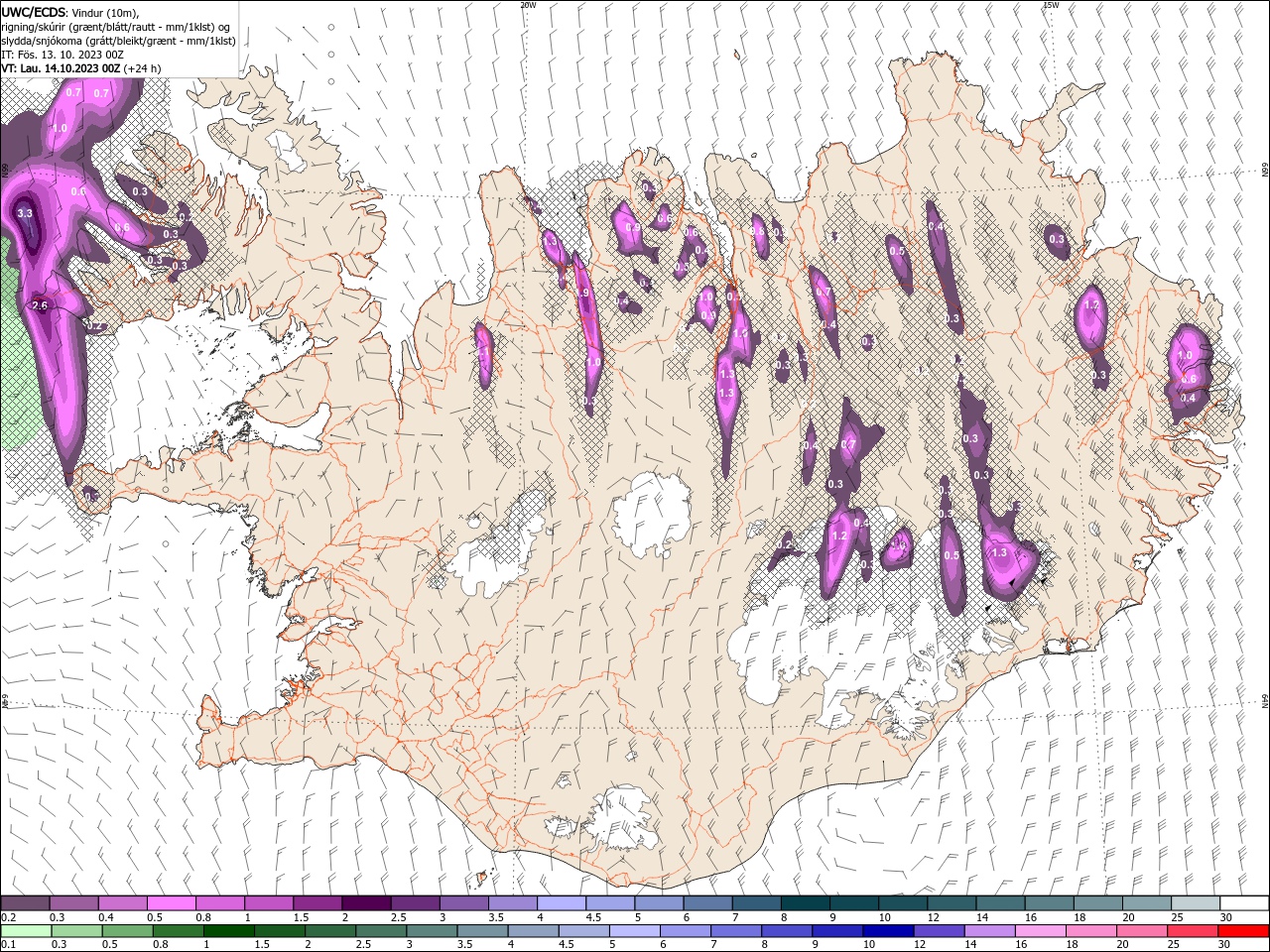Pick upper legend white swatch after 30
Screen dimensions: 1270x952
click(x=1244, y=902)
